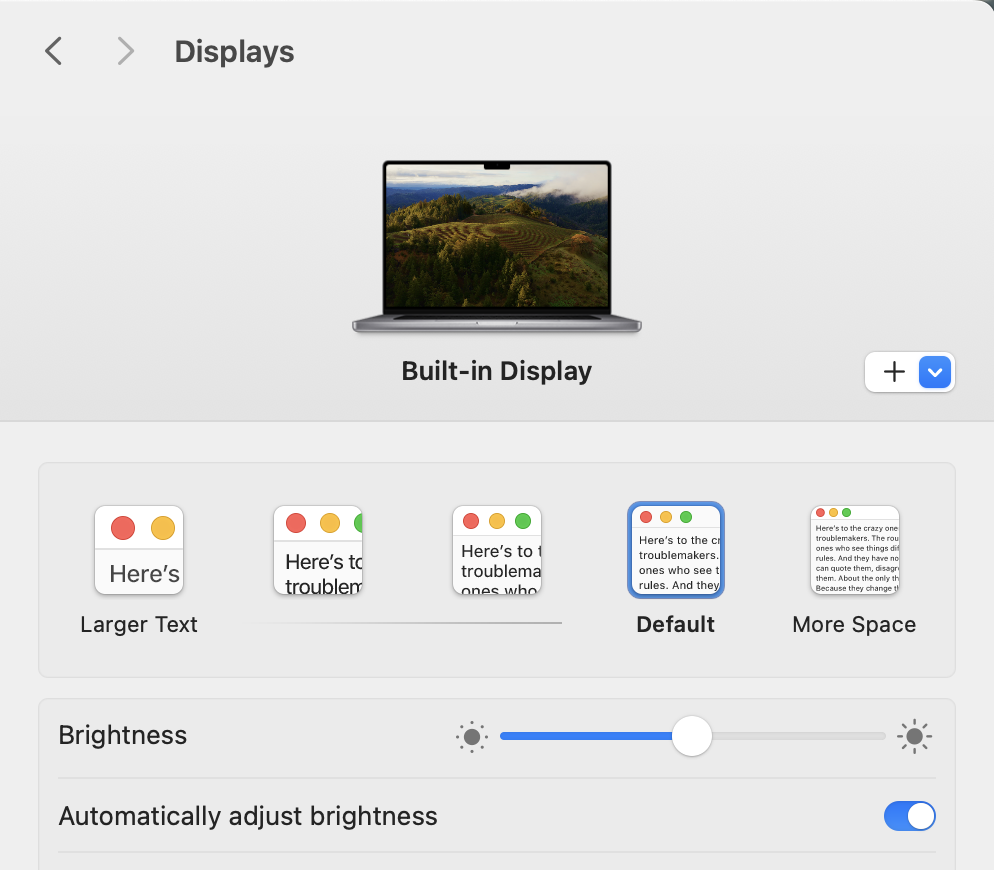994x870 pixels.
Task: Select the middle display scaling thumbnail
Action: [x=497, y=550]
